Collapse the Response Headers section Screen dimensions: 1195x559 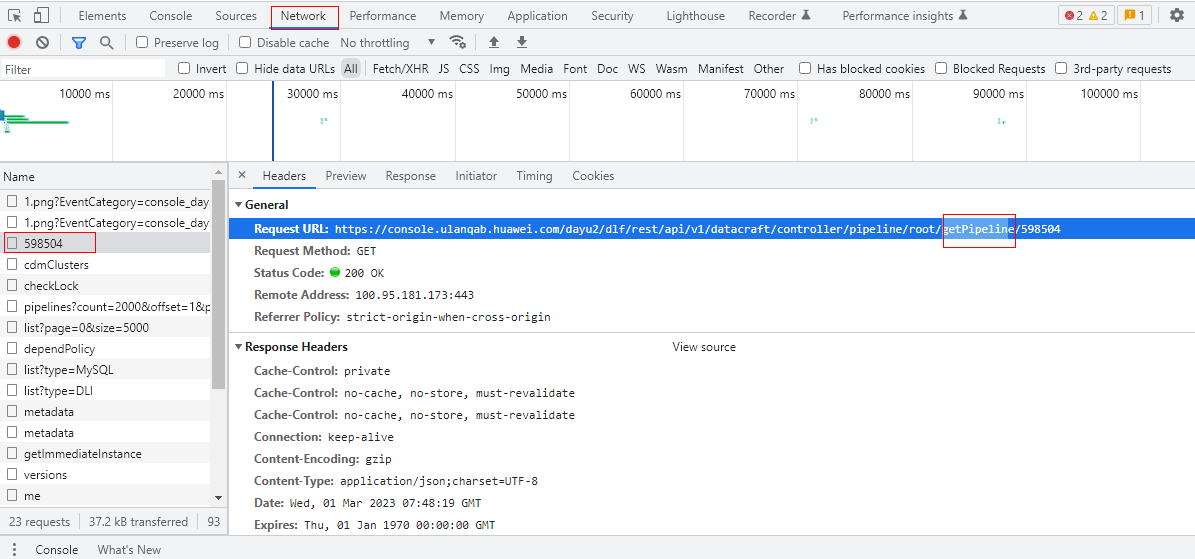point(238,347)
